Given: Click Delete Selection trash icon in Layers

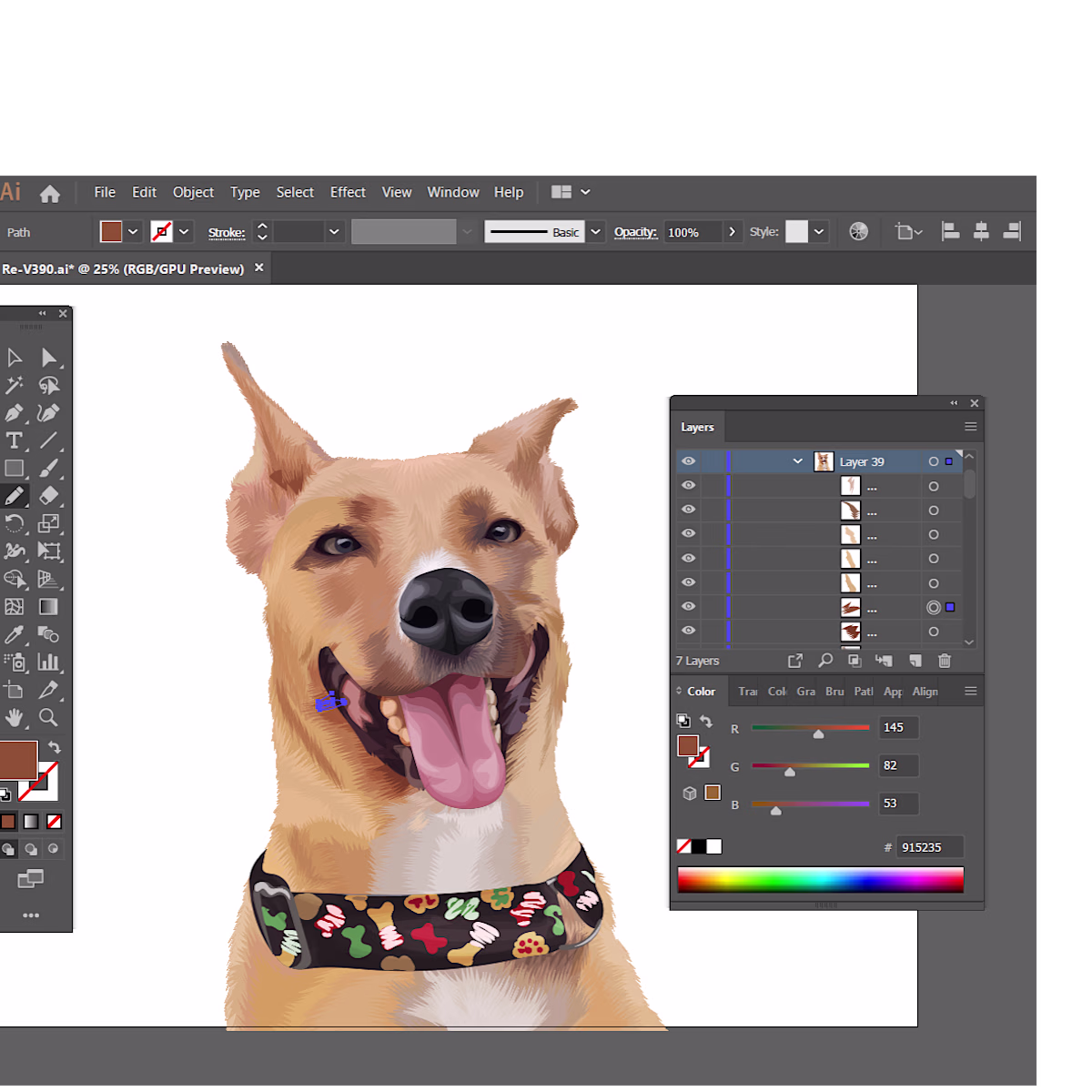Looking at the screenshot, I should 945,661.
